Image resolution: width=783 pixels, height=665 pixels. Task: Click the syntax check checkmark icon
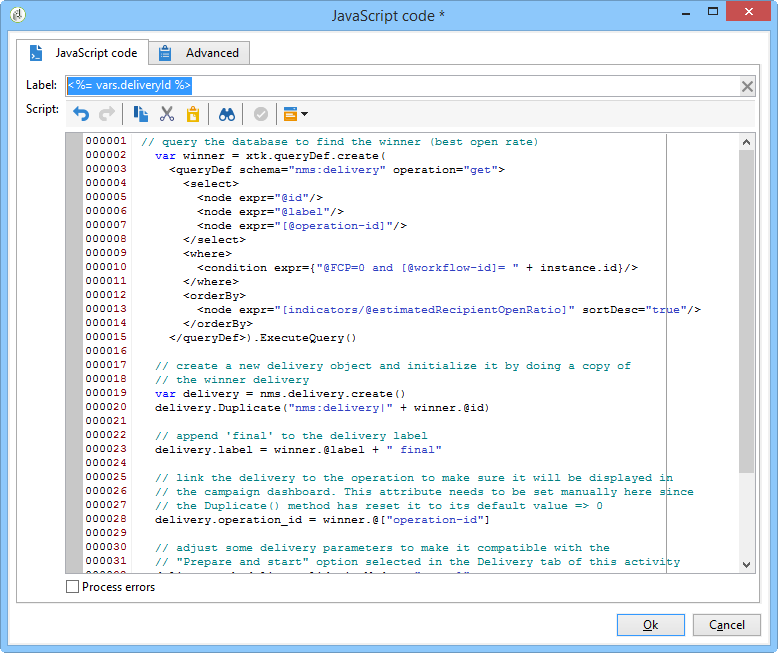[x=260, y=114]
